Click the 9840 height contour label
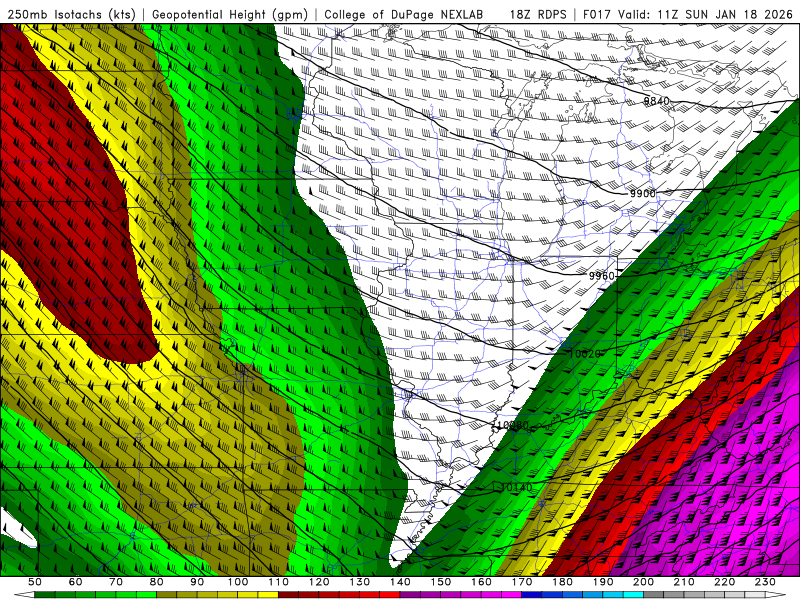Screen dimensions: 800x600 pos(656,101)
